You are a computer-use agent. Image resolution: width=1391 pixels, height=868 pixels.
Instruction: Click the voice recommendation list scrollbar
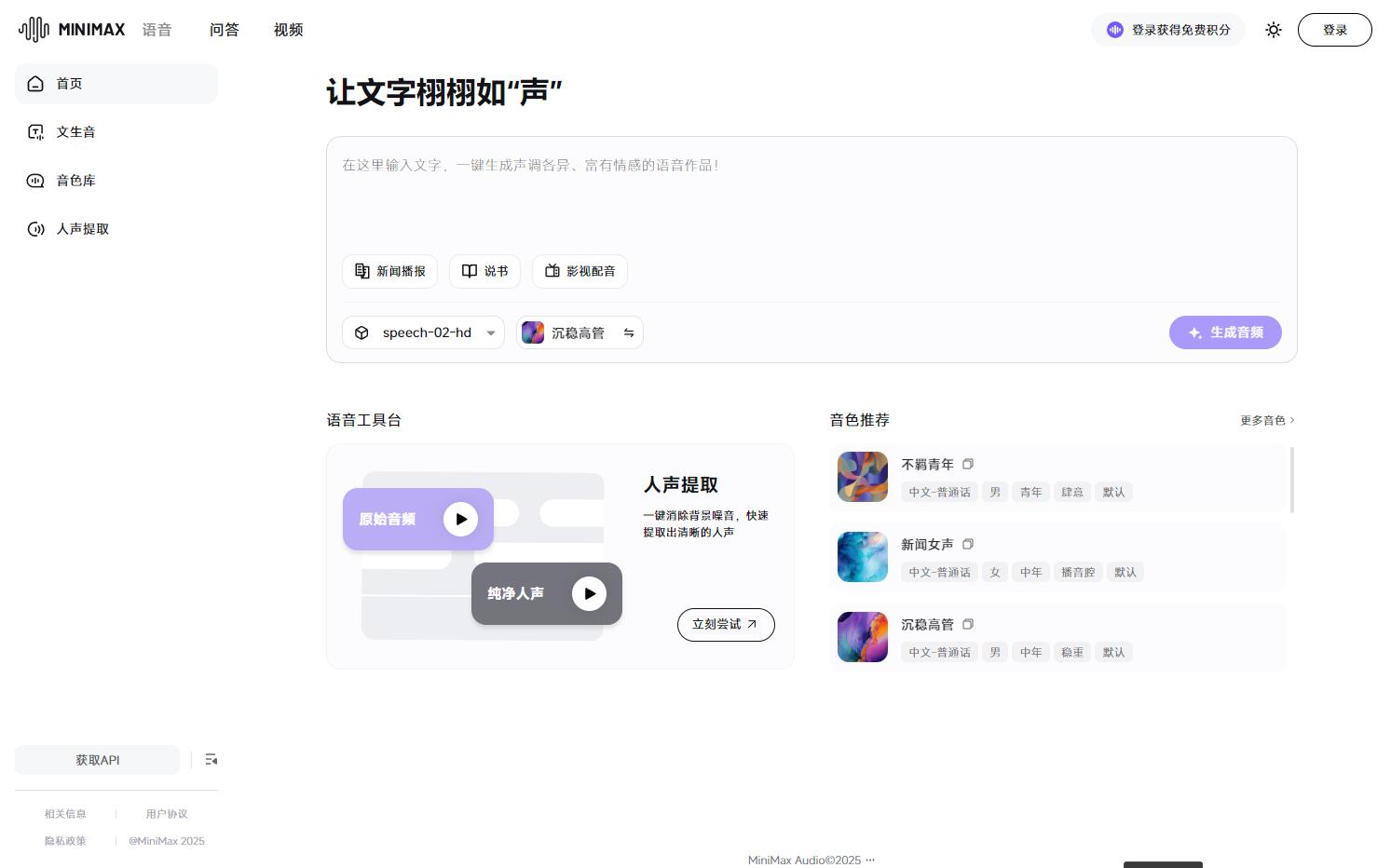[x=1291, y=480]
